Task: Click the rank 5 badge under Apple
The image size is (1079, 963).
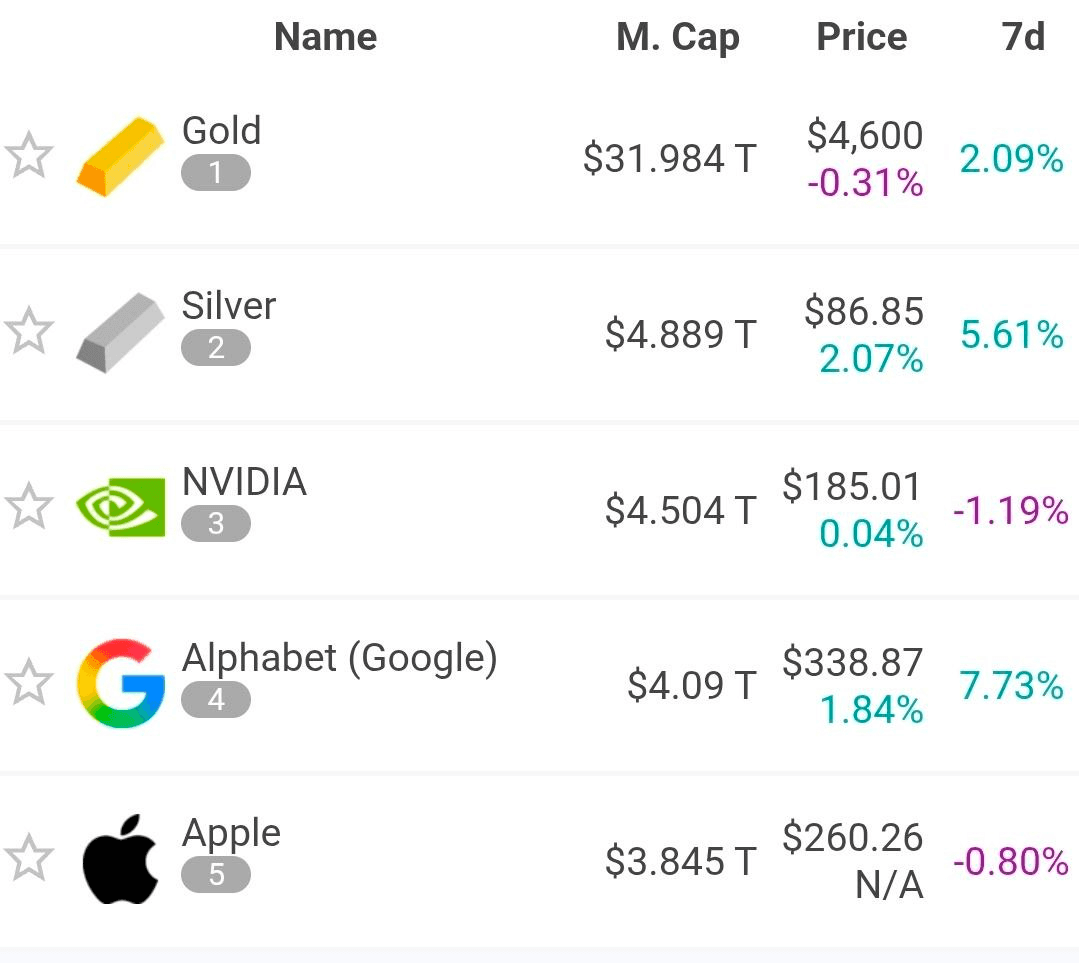Action: click(x=216, y=875)
